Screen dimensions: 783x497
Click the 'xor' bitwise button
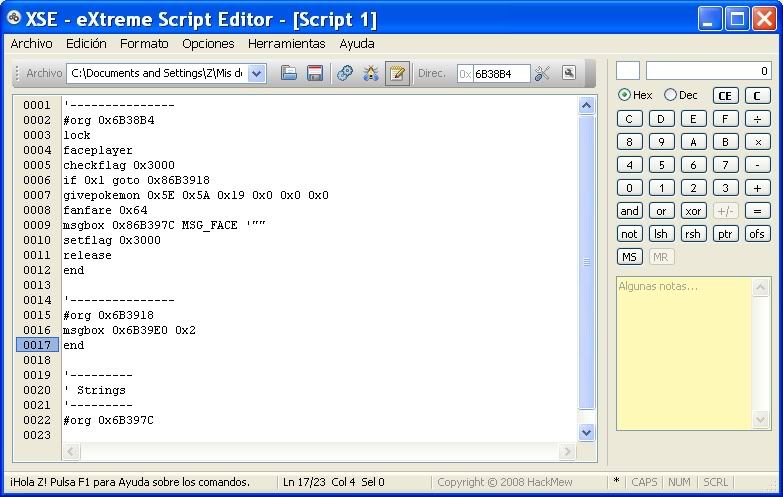(693, 211)
